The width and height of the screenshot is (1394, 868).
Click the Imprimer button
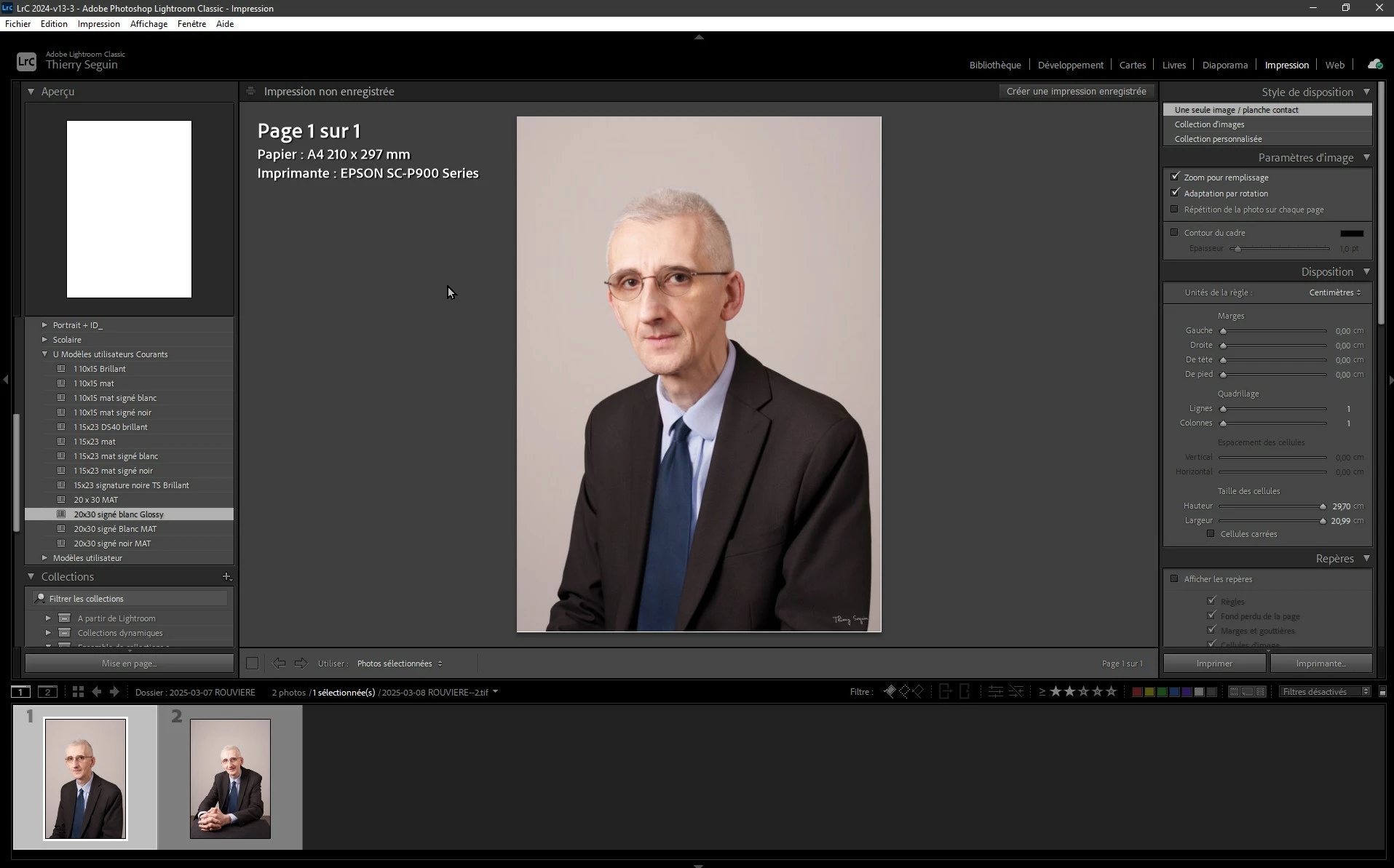click(1214, 664)
